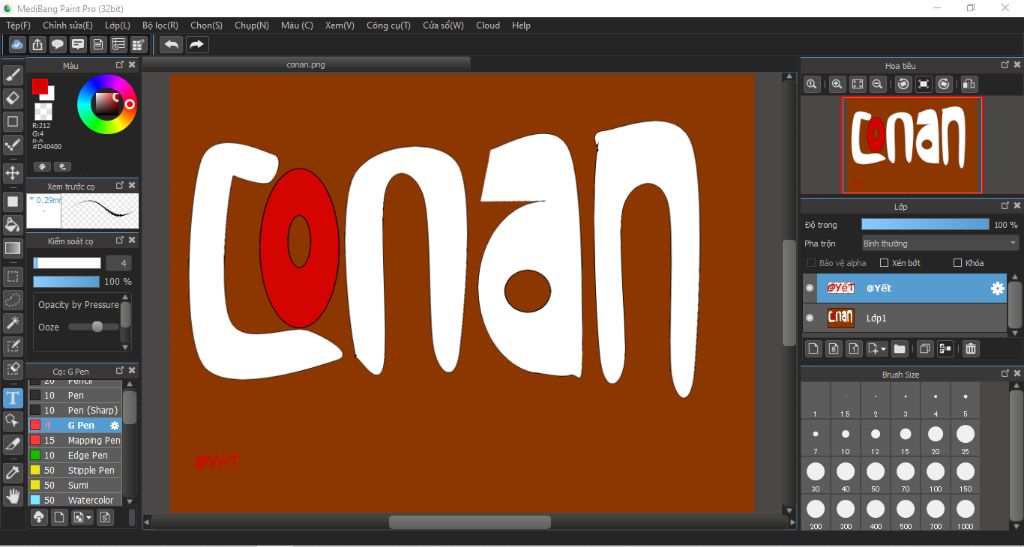Viewport: 1024px width, 547px height.
Task: Create a new layer folder
Action: click(899, 349)
